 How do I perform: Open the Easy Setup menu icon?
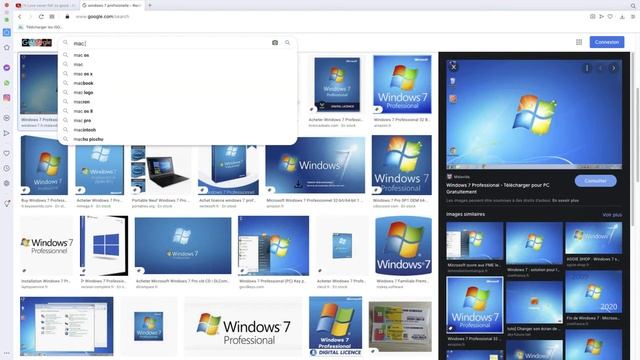tap(633, 17)
